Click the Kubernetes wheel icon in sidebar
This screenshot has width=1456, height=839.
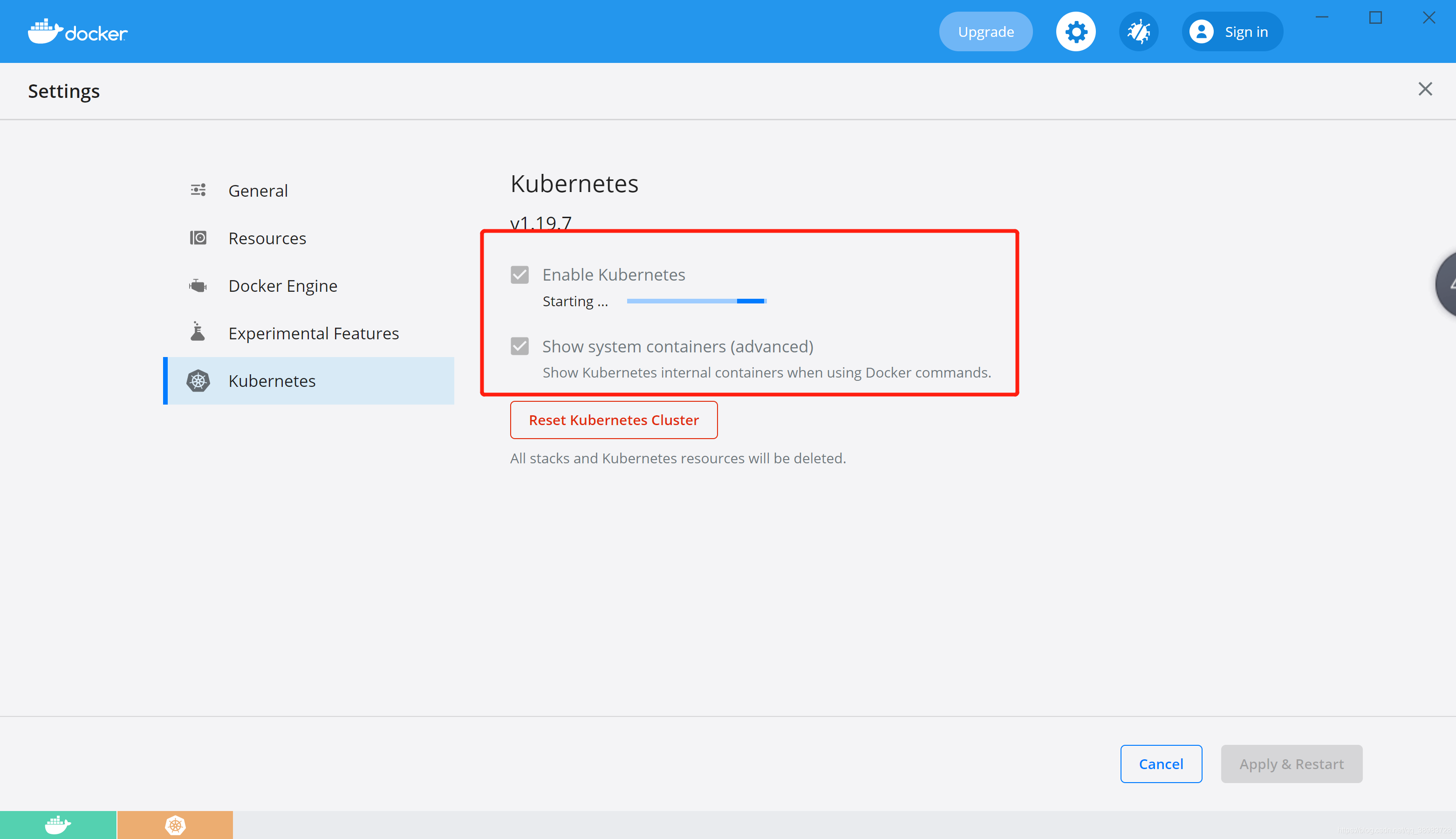tap(198, 381)
